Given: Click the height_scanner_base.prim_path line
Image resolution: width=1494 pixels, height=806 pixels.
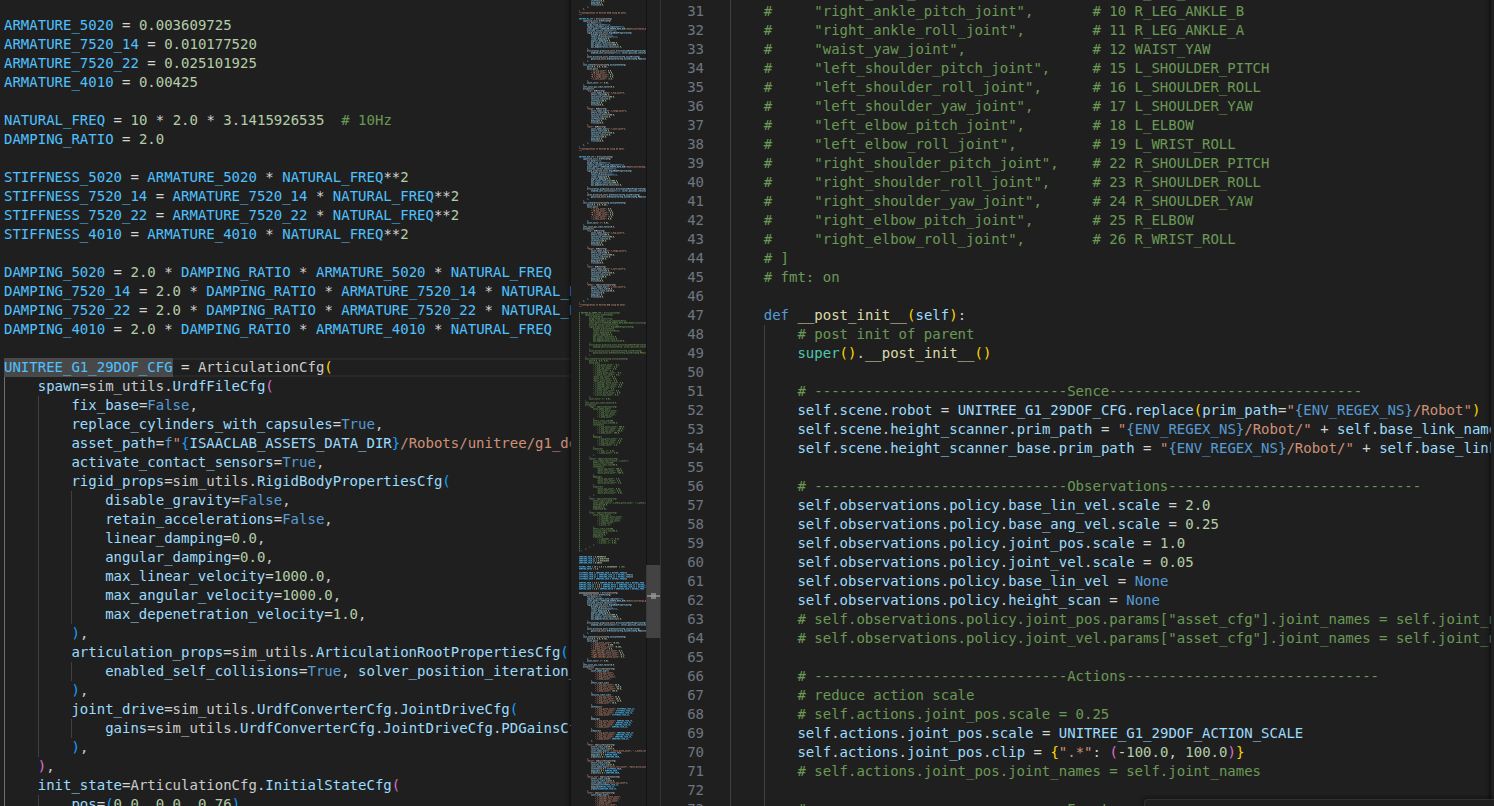Looking at the screenshot, I should point(1145,448).
